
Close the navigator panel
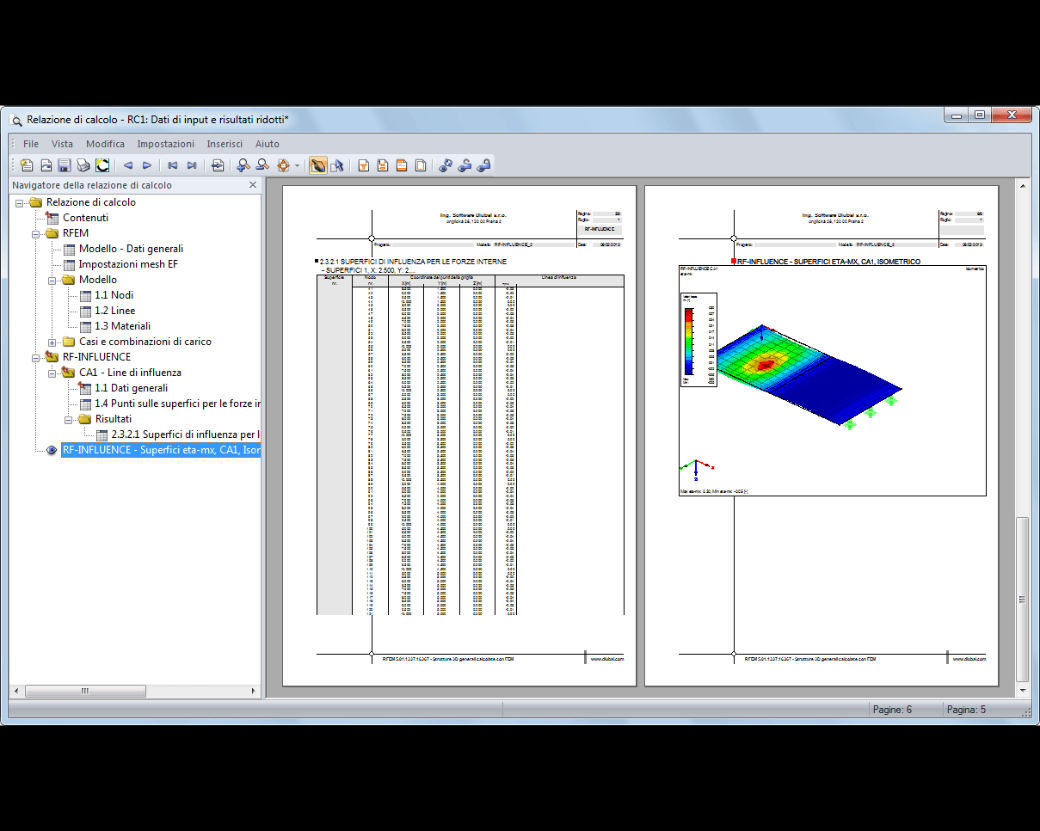click(253, 185)
